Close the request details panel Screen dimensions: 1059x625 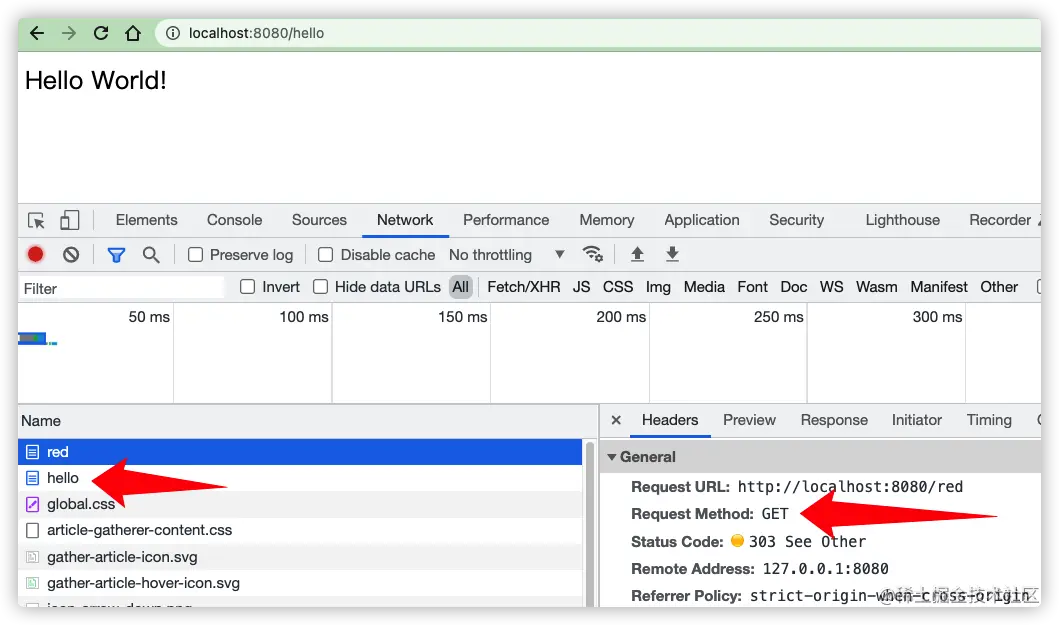(x=616, y=420)
